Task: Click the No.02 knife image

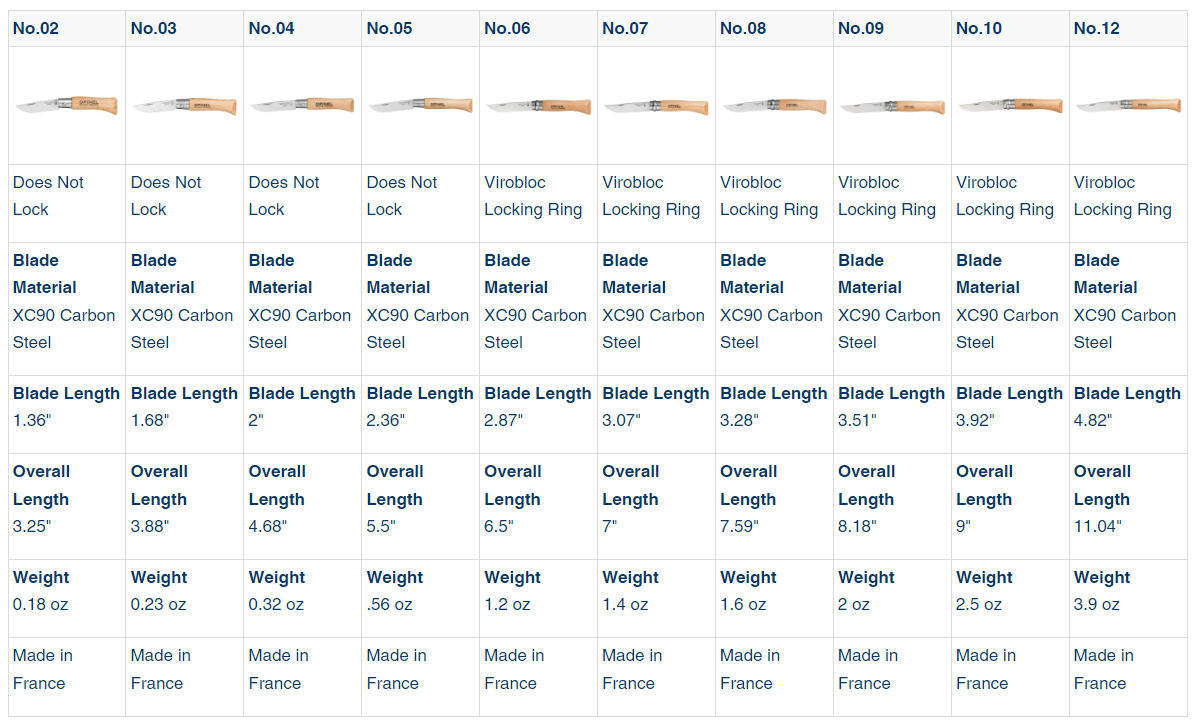Action: coord(66,104)
